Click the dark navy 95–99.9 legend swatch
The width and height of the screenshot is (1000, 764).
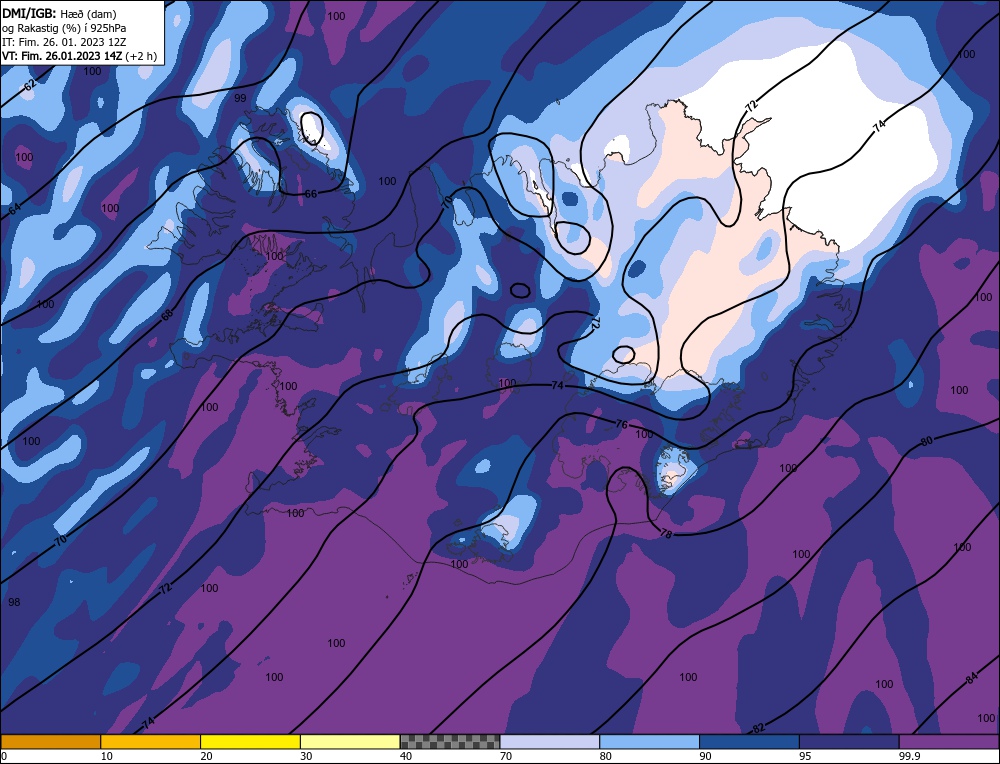click(x=849, y=741)
